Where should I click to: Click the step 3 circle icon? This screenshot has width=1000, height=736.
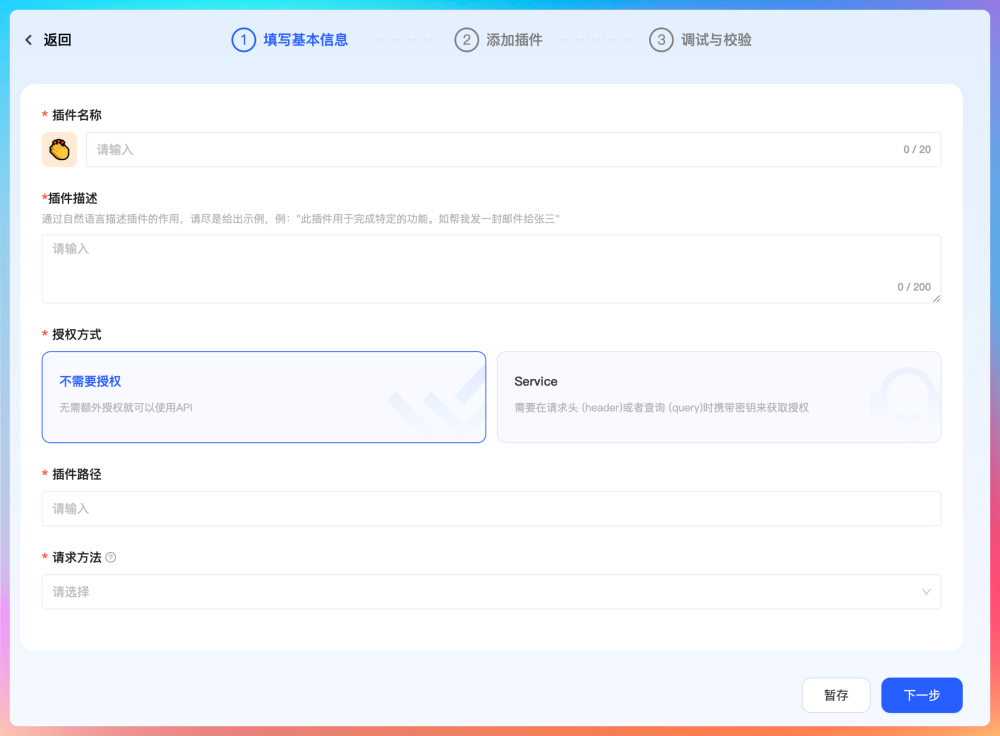pyautogui.click(x=661, y=40)
